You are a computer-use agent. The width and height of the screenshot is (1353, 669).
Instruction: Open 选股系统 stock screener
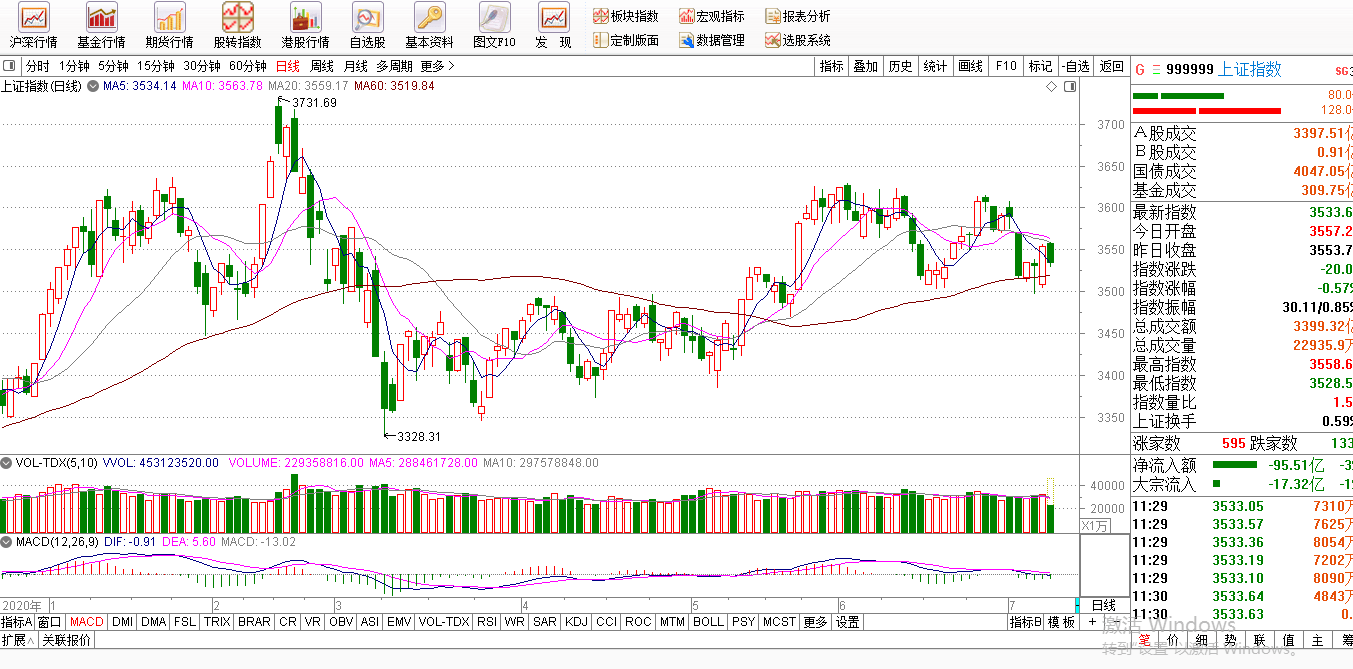pos(798,40)
